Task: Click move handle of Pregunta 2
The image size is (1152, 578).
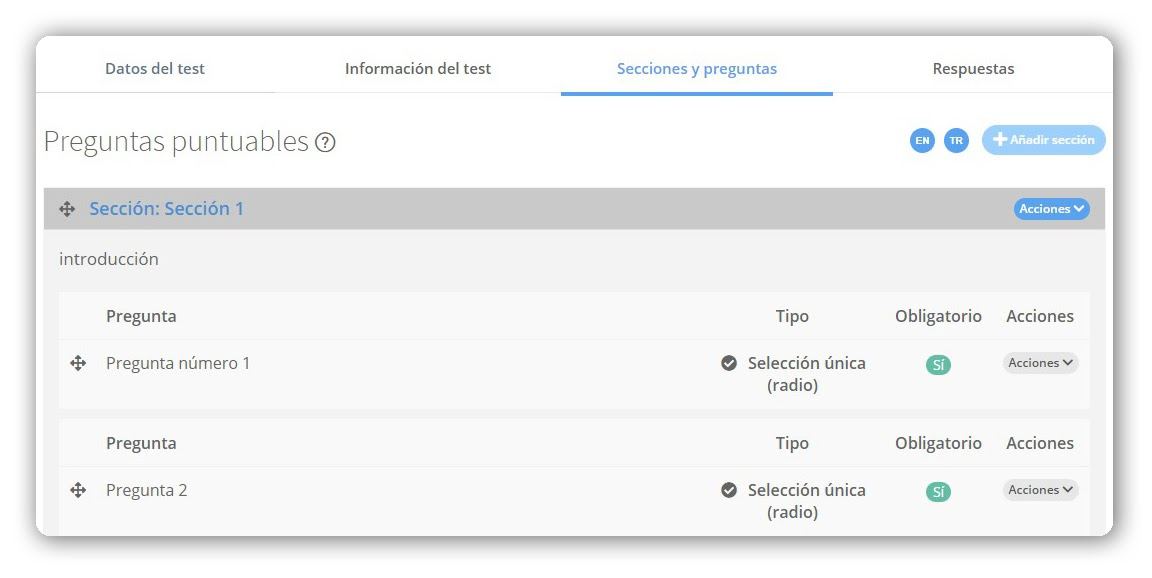Action: click(x=78, y=490)
